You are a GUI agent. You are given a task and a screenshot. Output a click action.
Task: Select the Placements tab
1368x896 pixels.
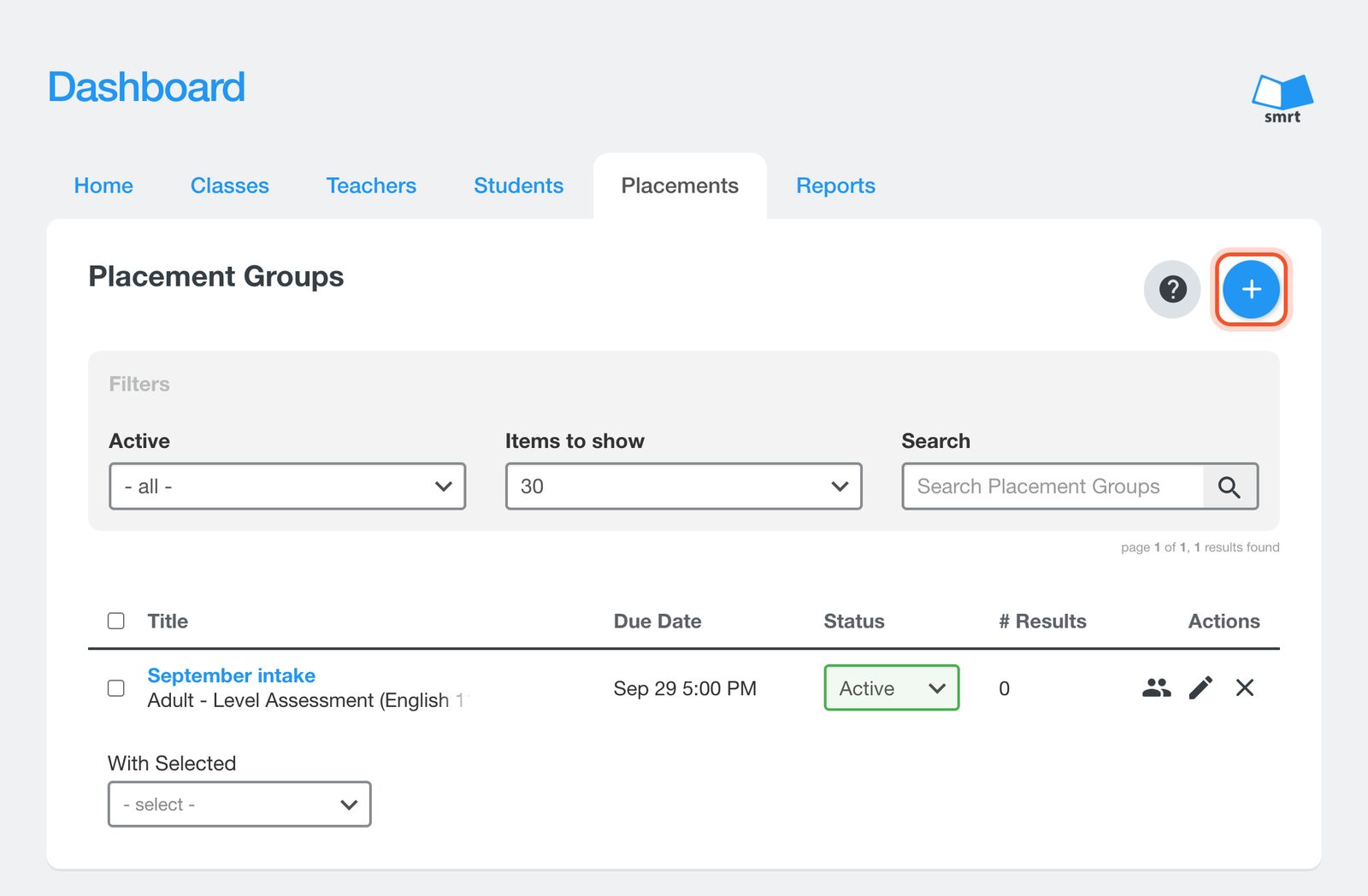[x=680, y=186]
